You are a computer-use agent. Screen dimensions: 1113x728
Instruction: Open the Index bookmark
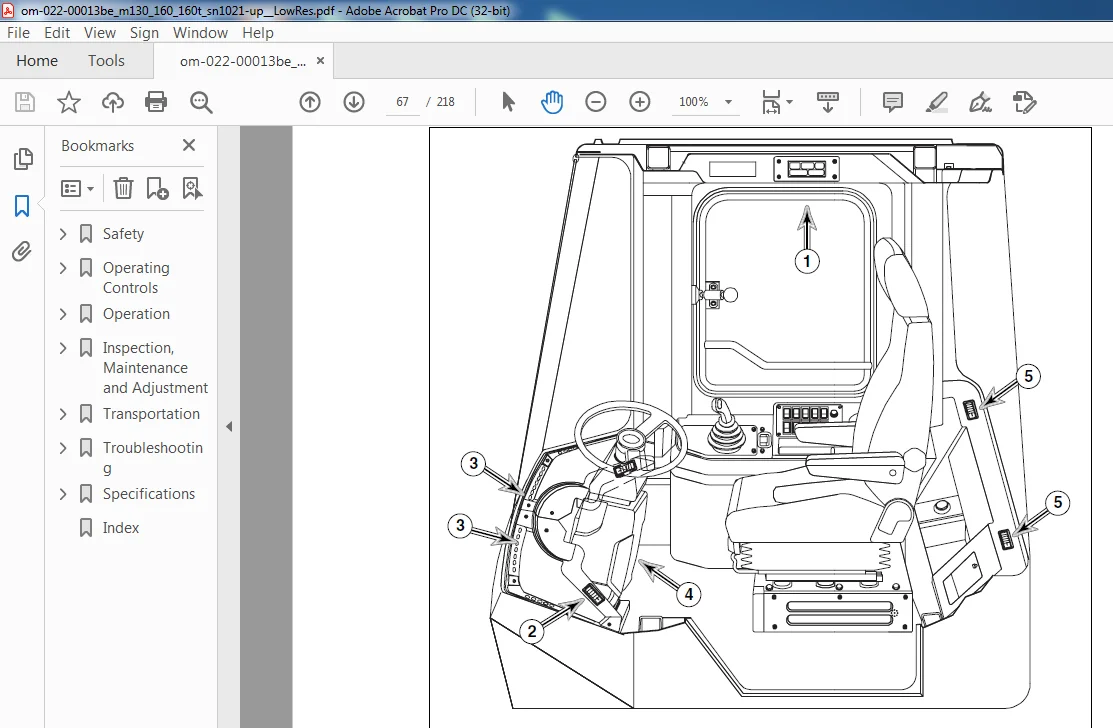click(121, 529)
